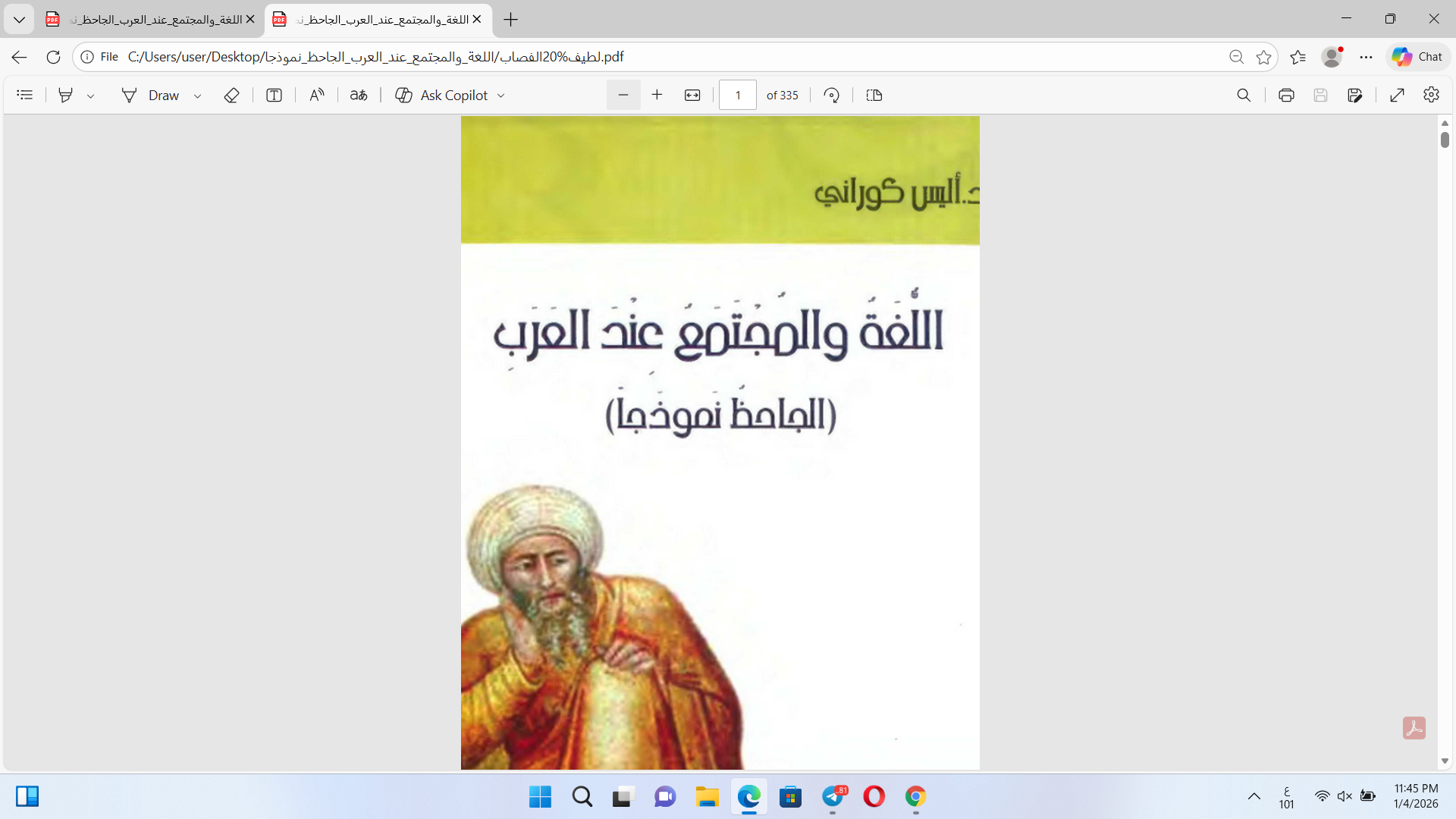This screenshot has width=1456, height=819.
Task: Open the Widgets panel icon
Action: pos(27,796)
